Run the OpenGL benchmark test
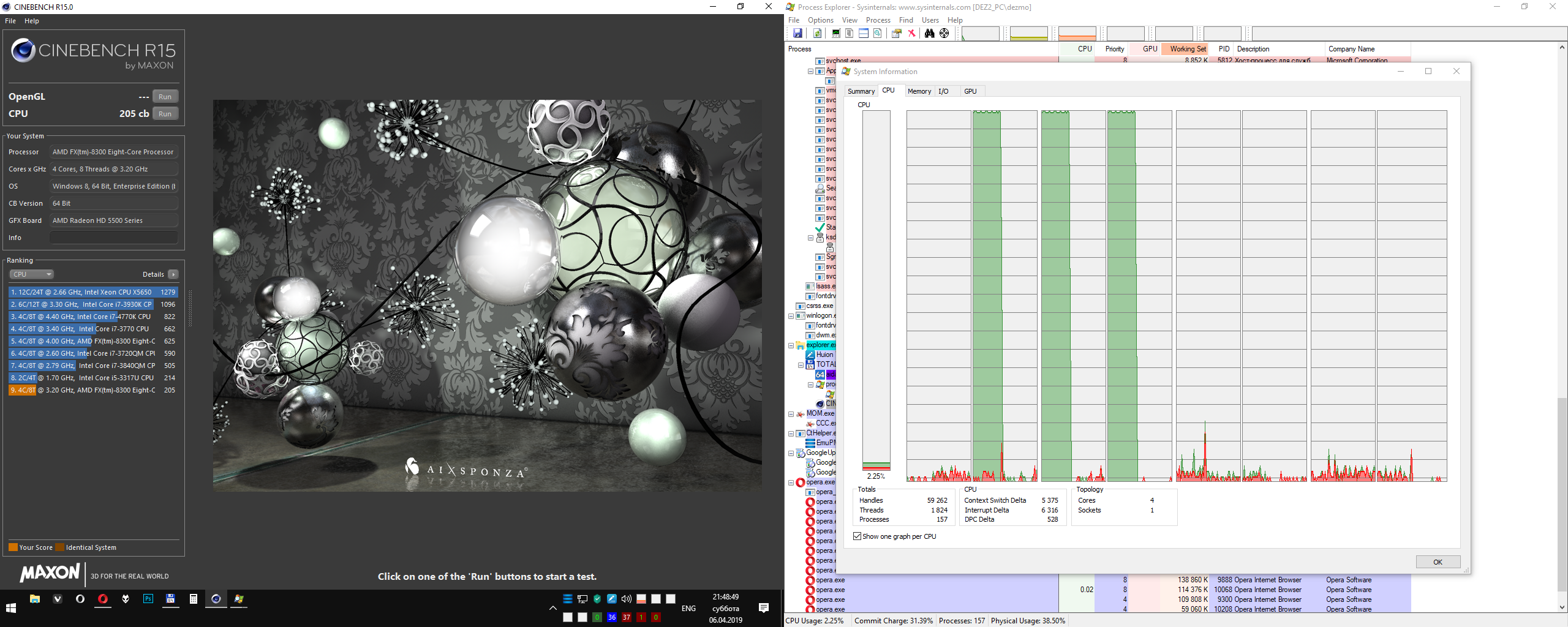 tap(165, 97)
